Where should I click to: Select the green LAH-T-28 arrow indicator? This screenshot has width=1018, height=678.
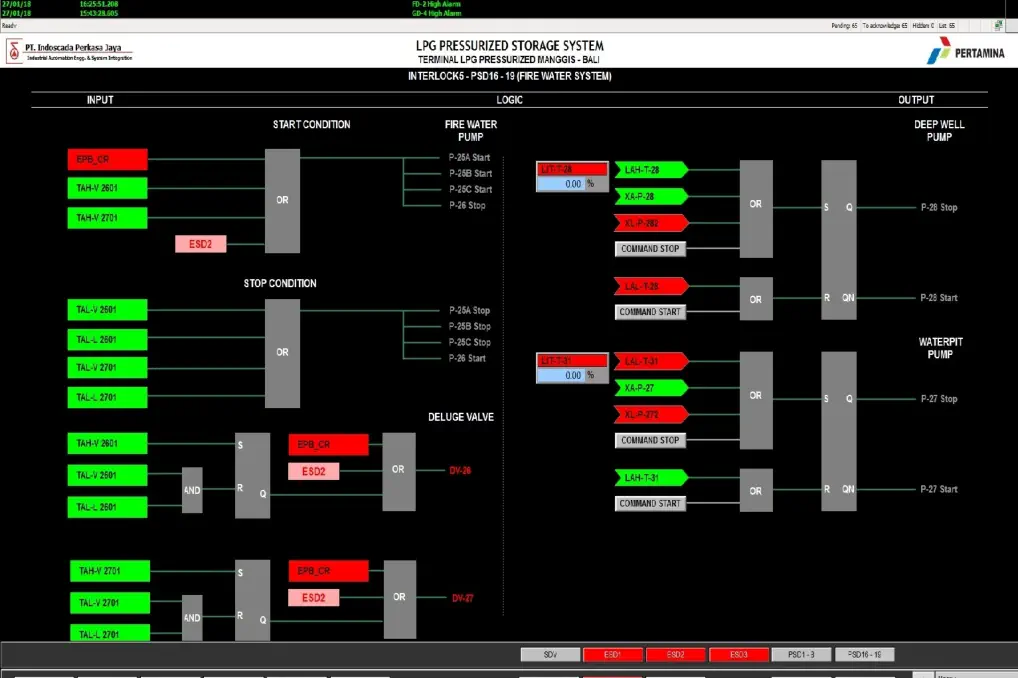(648, 170)
